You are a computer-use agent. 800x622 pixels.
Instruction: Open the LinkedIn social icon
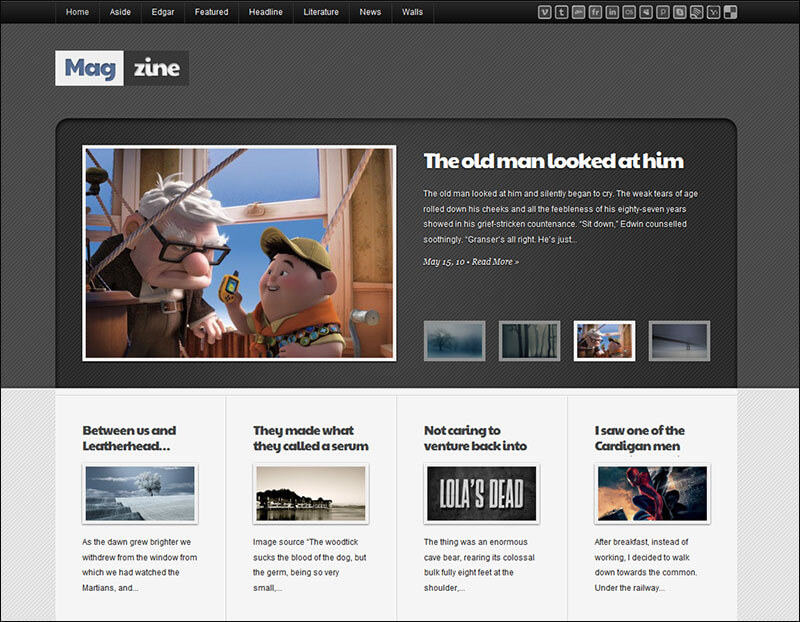612,12
